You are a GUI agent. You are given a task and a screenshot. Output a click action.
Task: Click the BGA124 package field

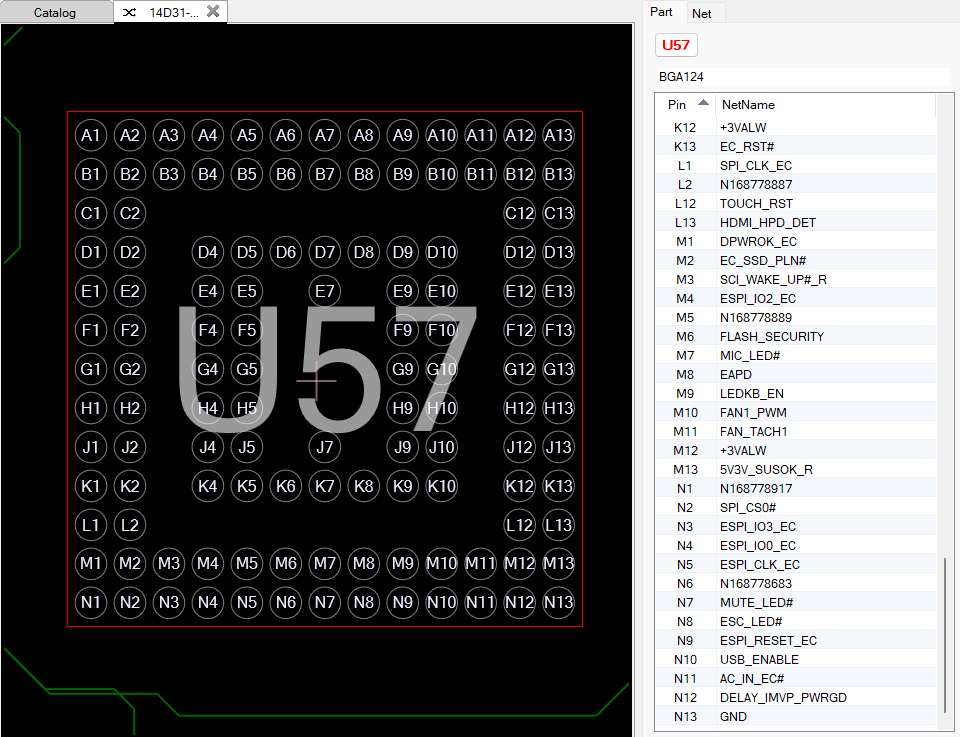(x=800, y=76)
